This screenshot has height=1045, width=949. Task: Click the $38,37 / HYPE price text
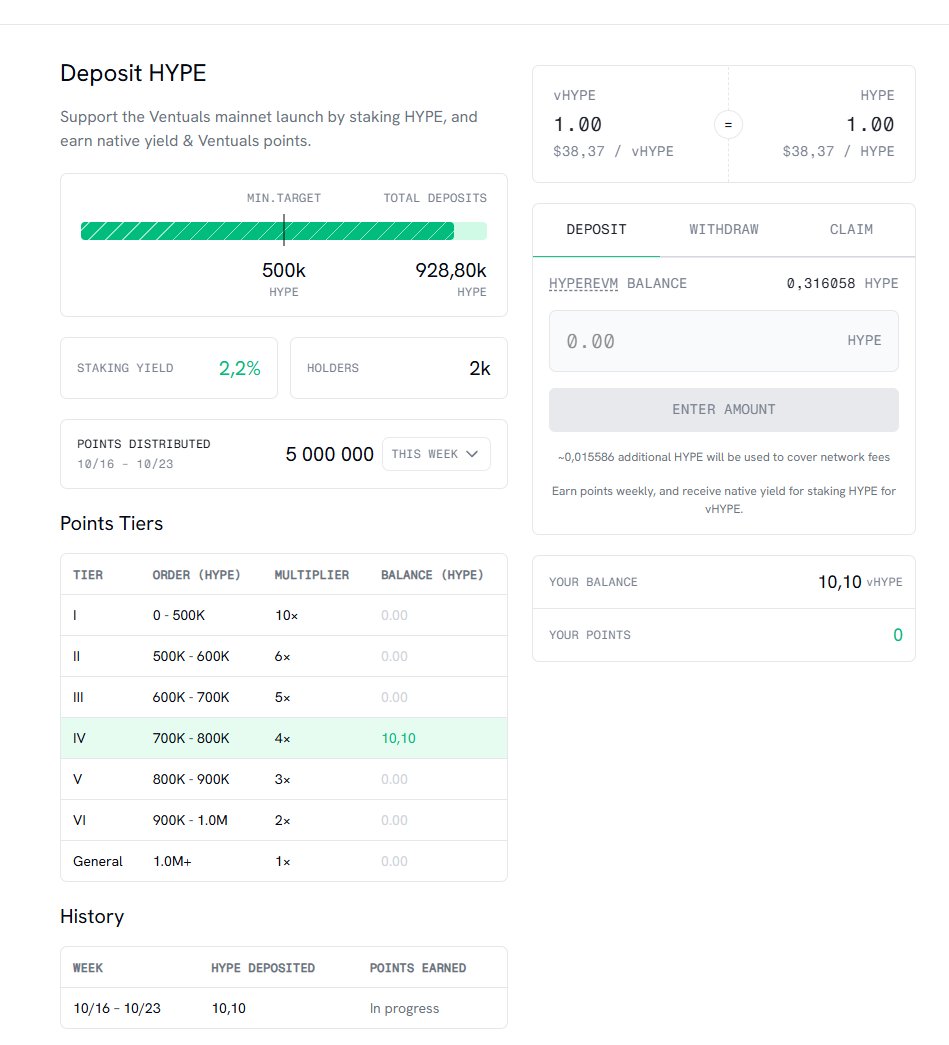[838, 151]
